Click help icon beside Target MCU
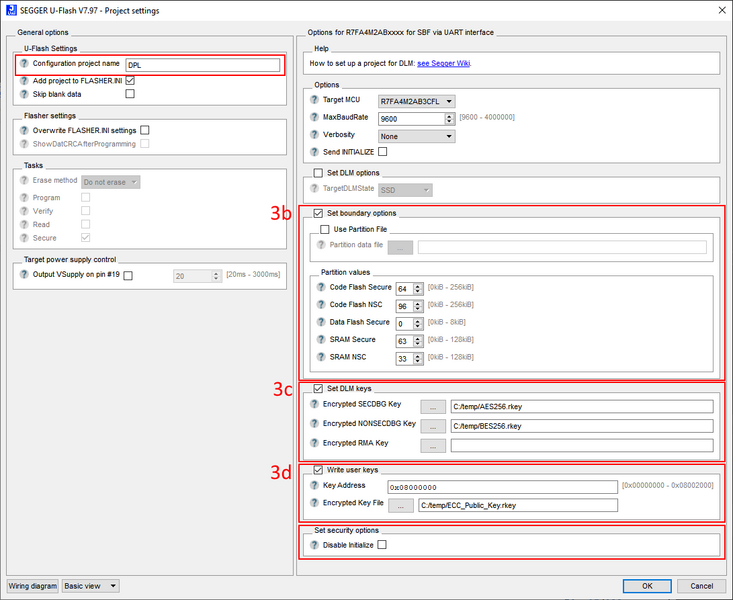733x600 pixels. 315,100
